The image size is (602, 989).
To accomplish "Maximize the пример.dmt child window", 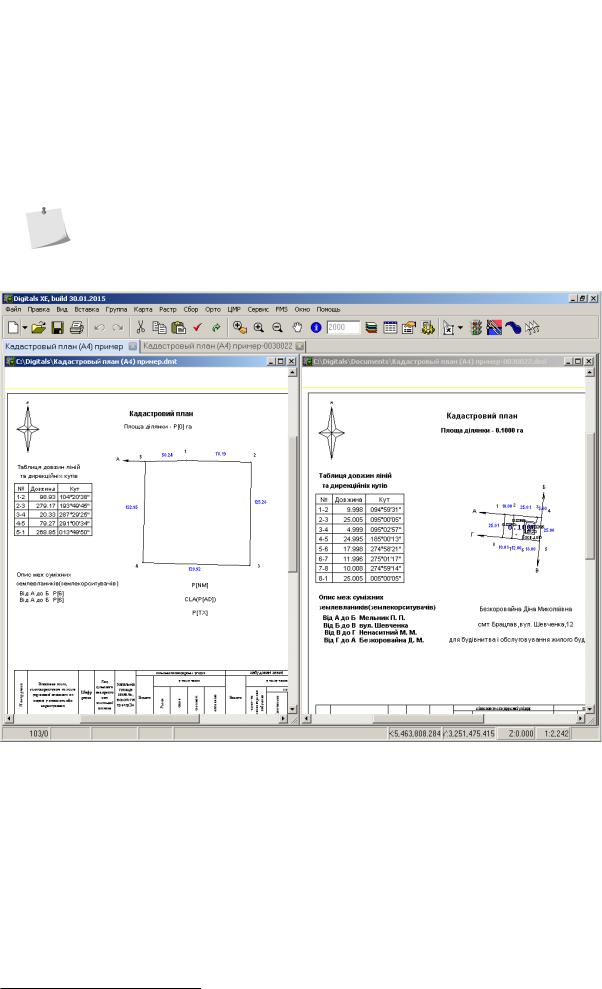I will [x=281, y=361].
